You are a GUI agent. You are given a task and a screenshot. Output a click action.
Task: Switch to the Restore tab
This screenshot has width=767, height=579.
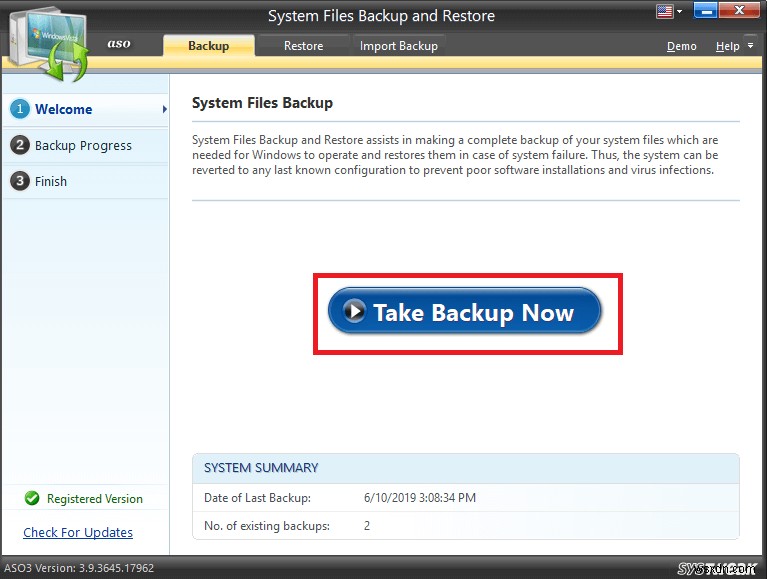[303, 45]
